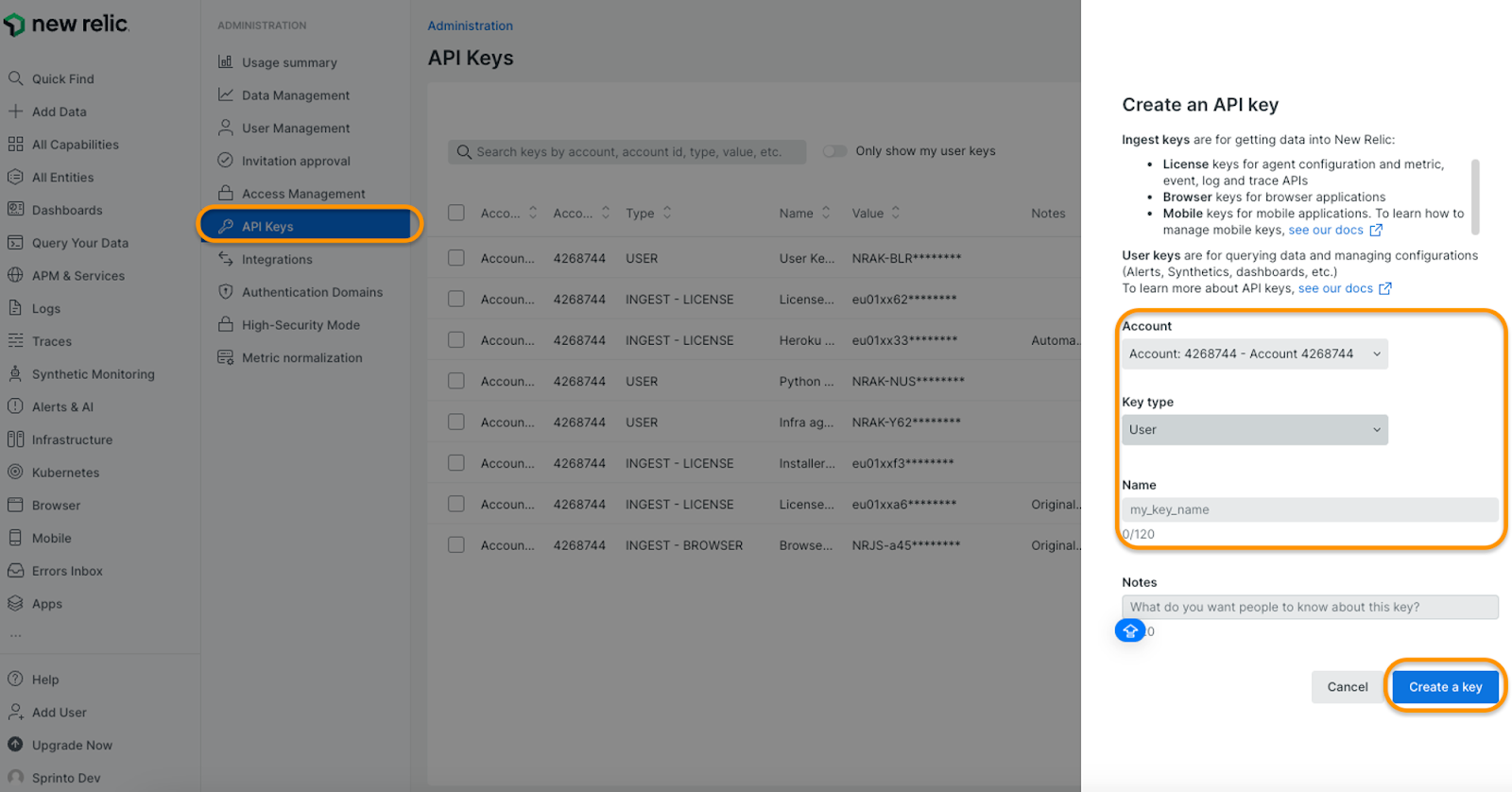This screenshot has width=1512, height=792.
Task: Click the Errors Inbox icon
Action: [x=15, y=571]
